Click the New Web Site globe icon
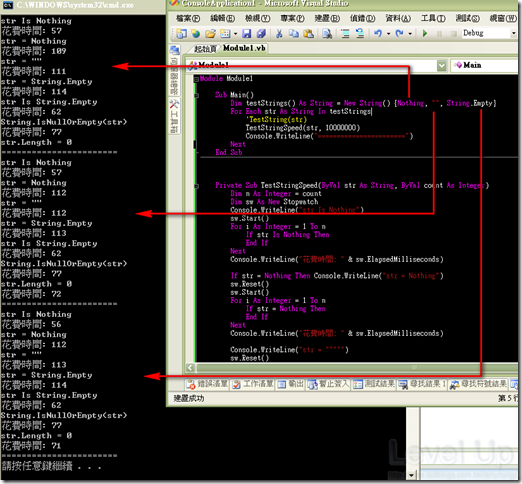The image size is (522, 484). pyautogui.click(x=196, y=33)
